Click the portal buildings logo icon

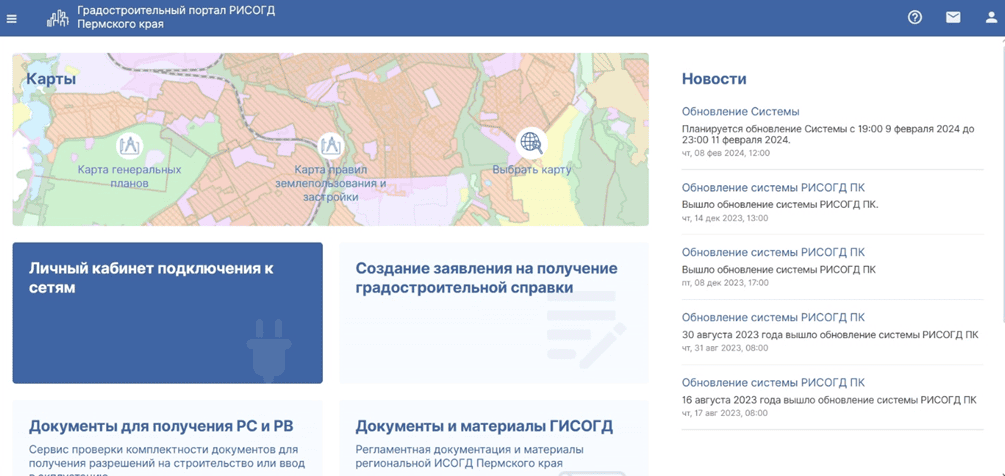[x=57, y=17]
